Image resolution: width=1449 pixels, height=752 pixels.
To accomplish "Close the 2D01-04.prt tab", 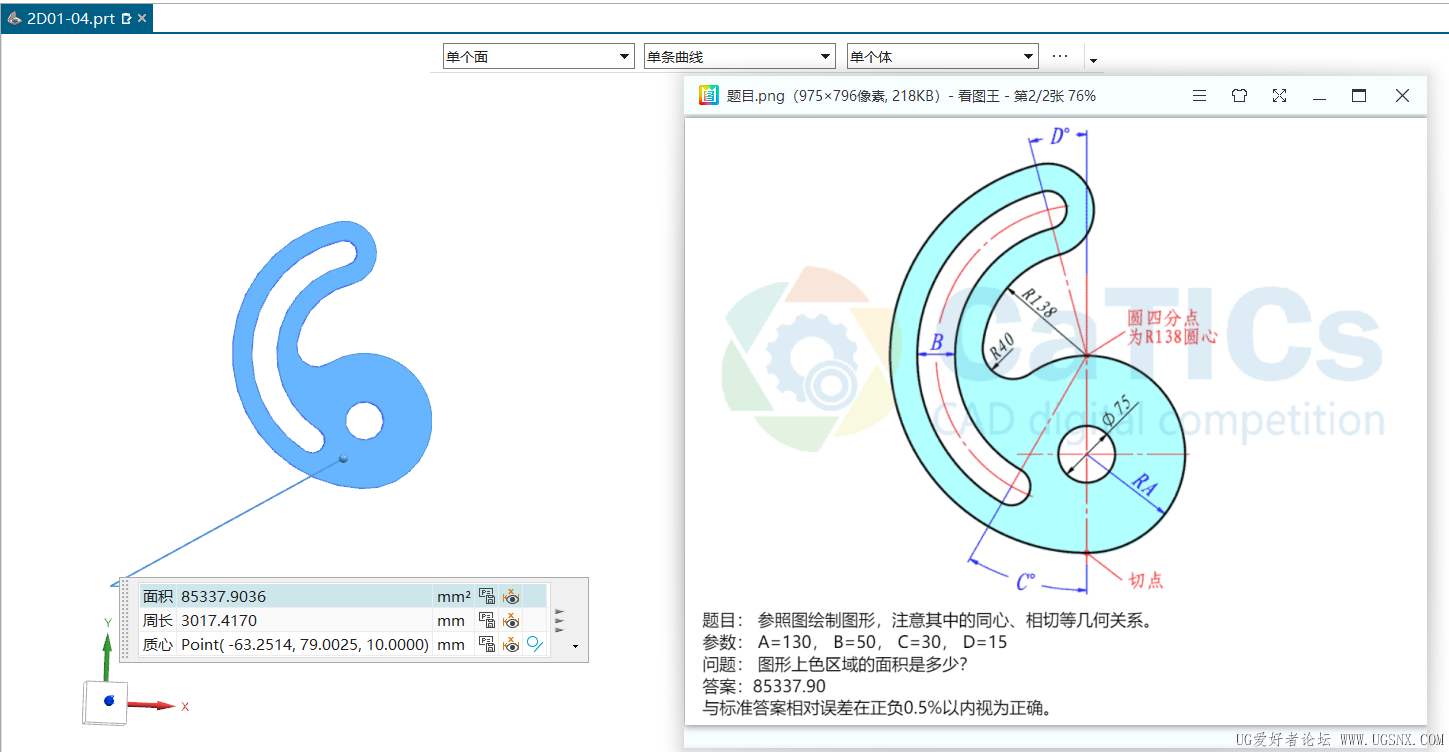I will click(142, 18).
